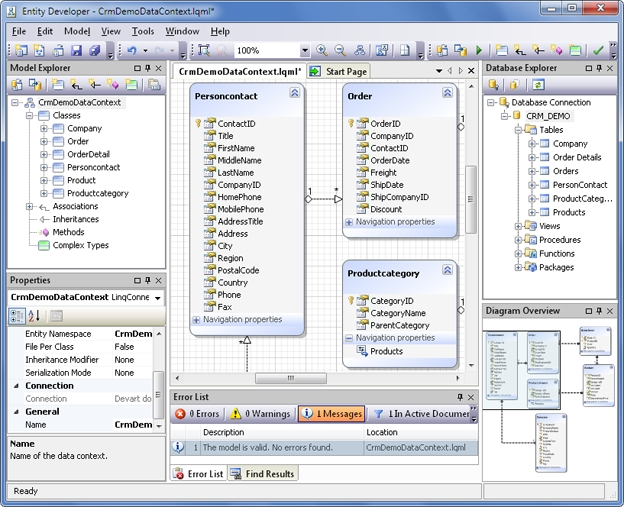Click the diagram horizontal scrollbar thumb
The height and width of the screenshot is (507, 624).
click(291, 378)
